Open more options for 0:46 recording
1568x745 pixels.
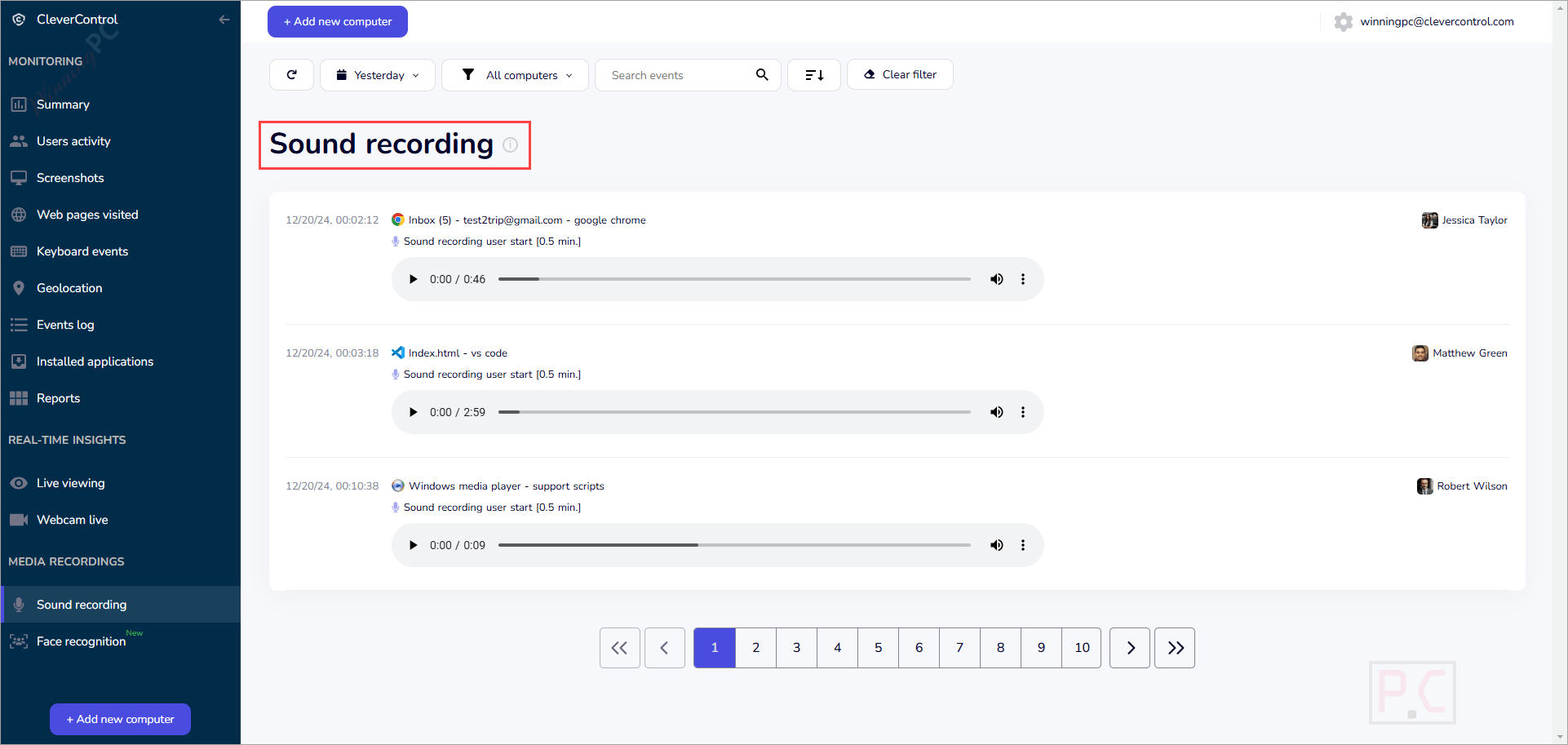[x=1023, y=279]
